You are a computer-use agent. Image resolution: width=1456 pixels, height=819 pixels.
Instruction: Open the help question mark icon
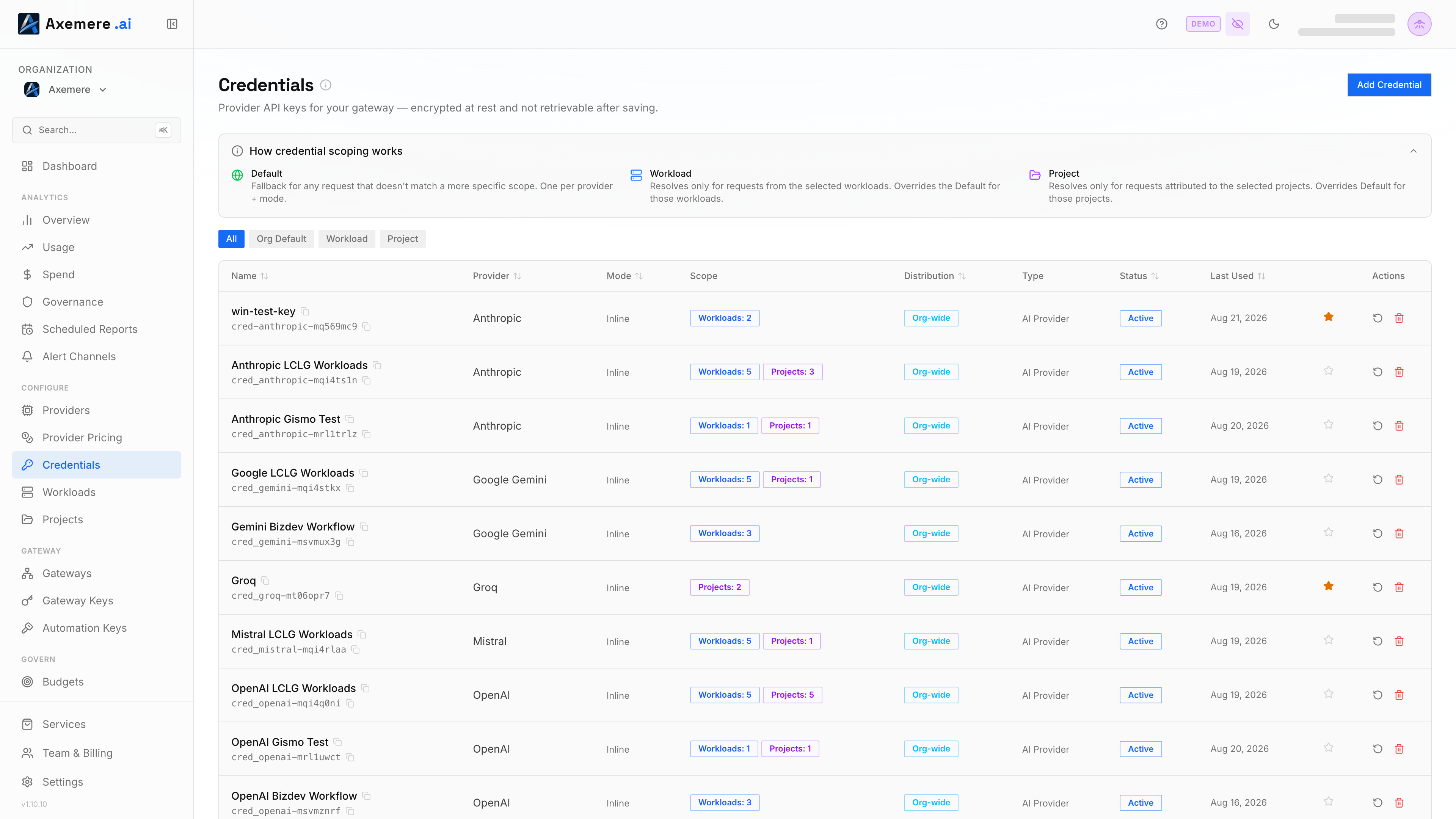(x=1161, y=24)
